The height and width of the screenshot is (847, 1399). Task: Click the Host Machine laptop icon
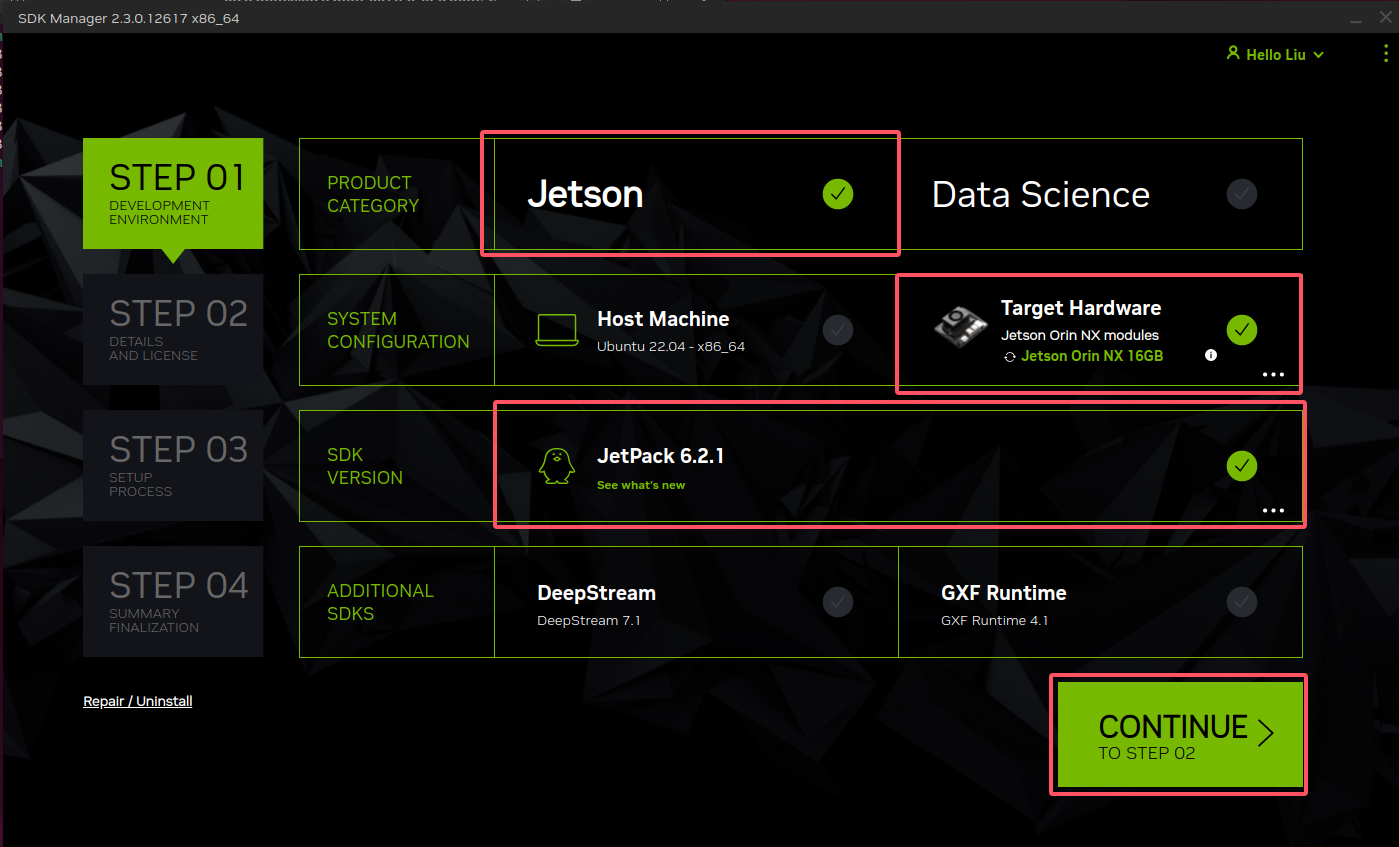click(x=557, y=330)
